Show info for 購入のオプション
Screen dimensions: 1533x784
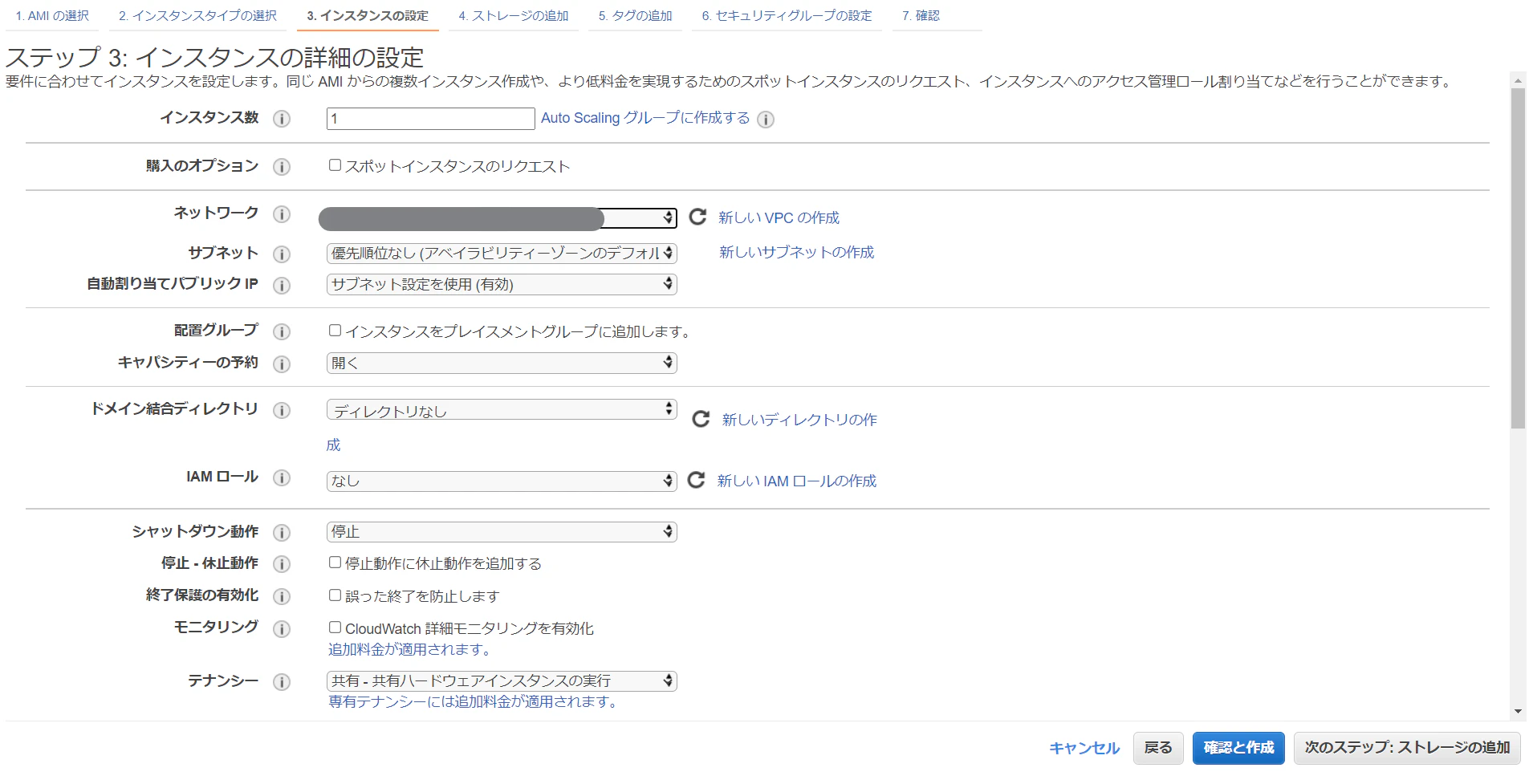[282, 167]
